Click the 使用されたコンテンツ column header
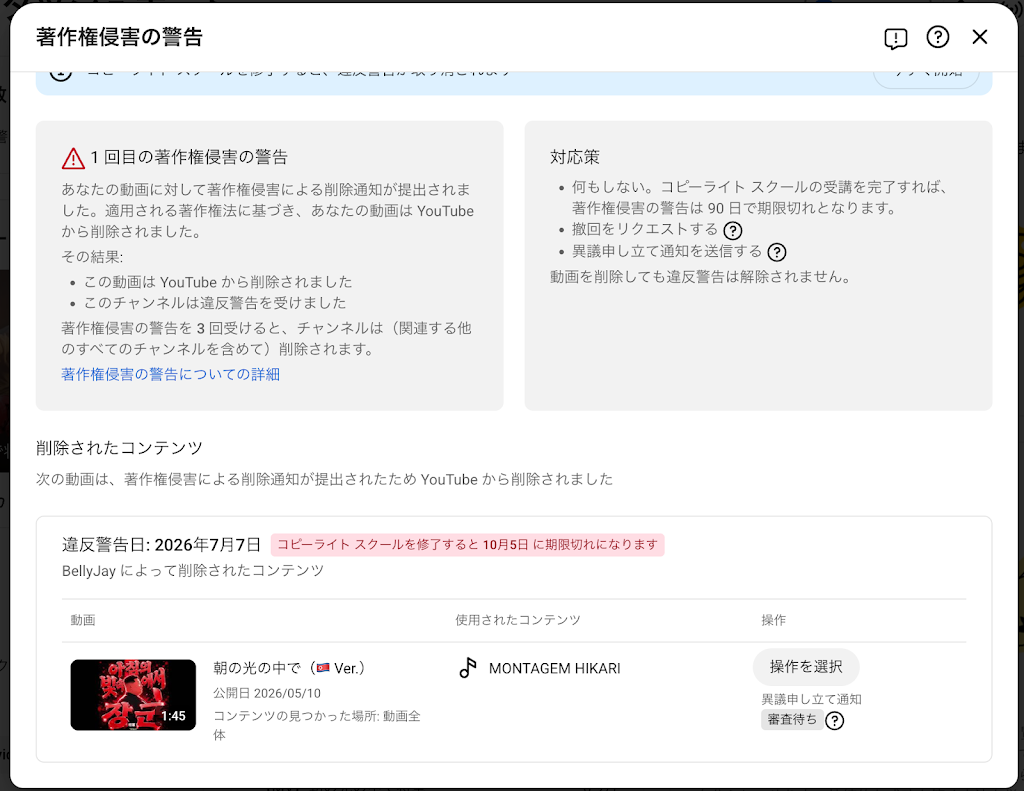This screenshot has width=1024, height=791. point(518,620)
